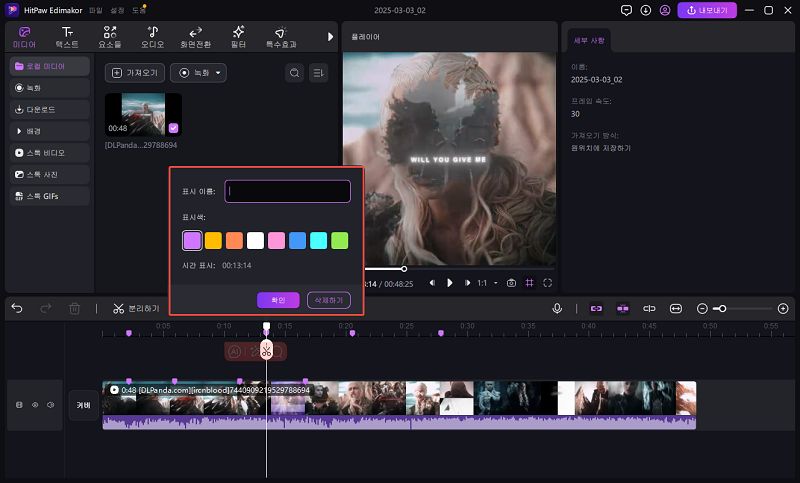Click the 확인 confirm button
800x483 pixels.
pyautogui.click(x=278, y=300)
